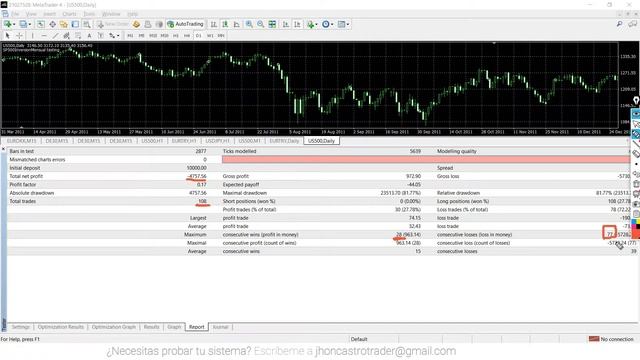
Task: Click the Initial deposit value 10000.00
Action: (x=196, y=168)
